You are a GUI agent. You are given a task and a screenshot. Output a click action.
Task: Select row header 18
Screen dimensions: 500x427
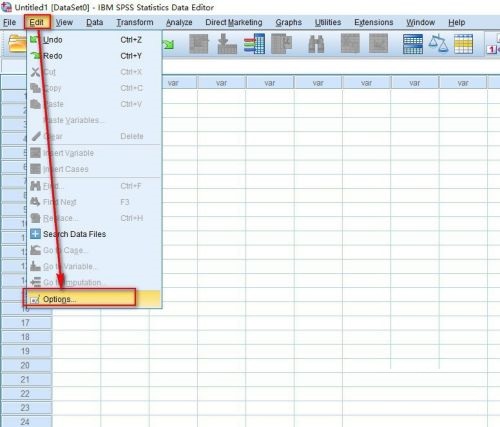point(26,337)
